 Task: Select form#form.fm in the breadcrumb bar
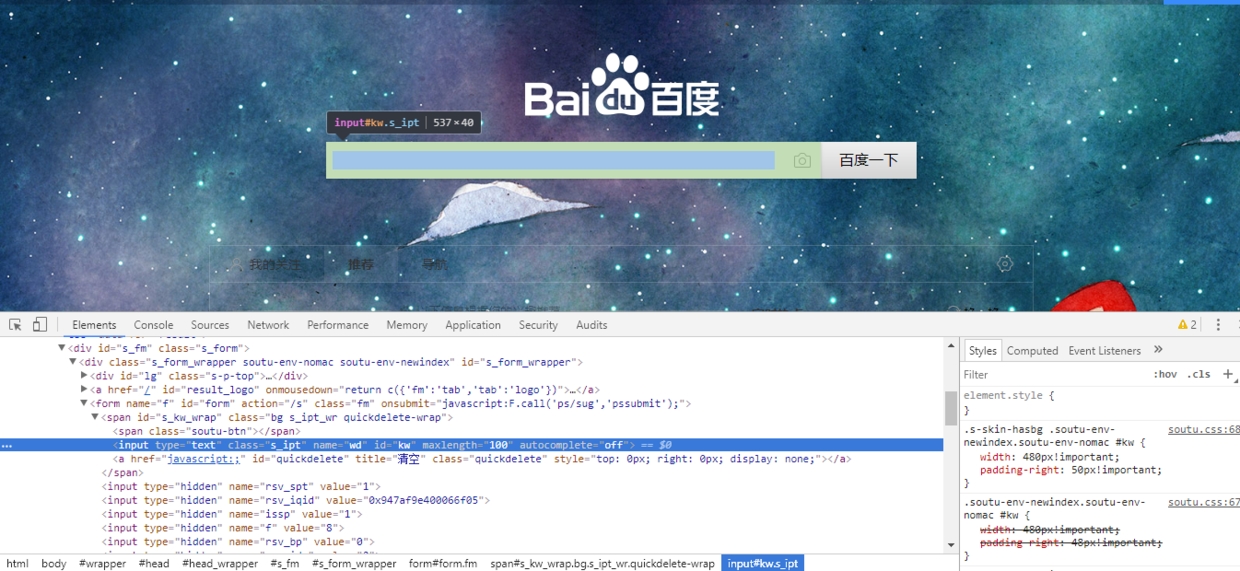tap(443, 563)
